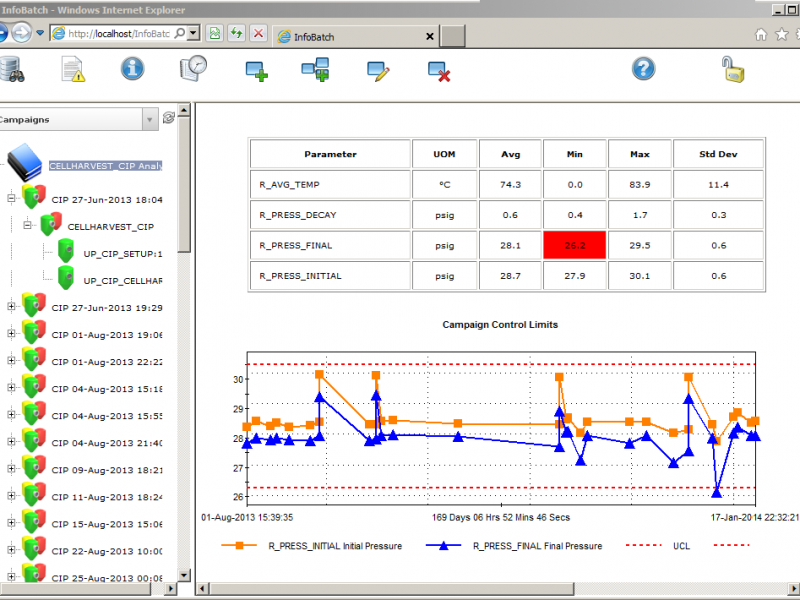The image size is (800, 600).
Task: Open the document warning report icon
Action: [72, 69]
